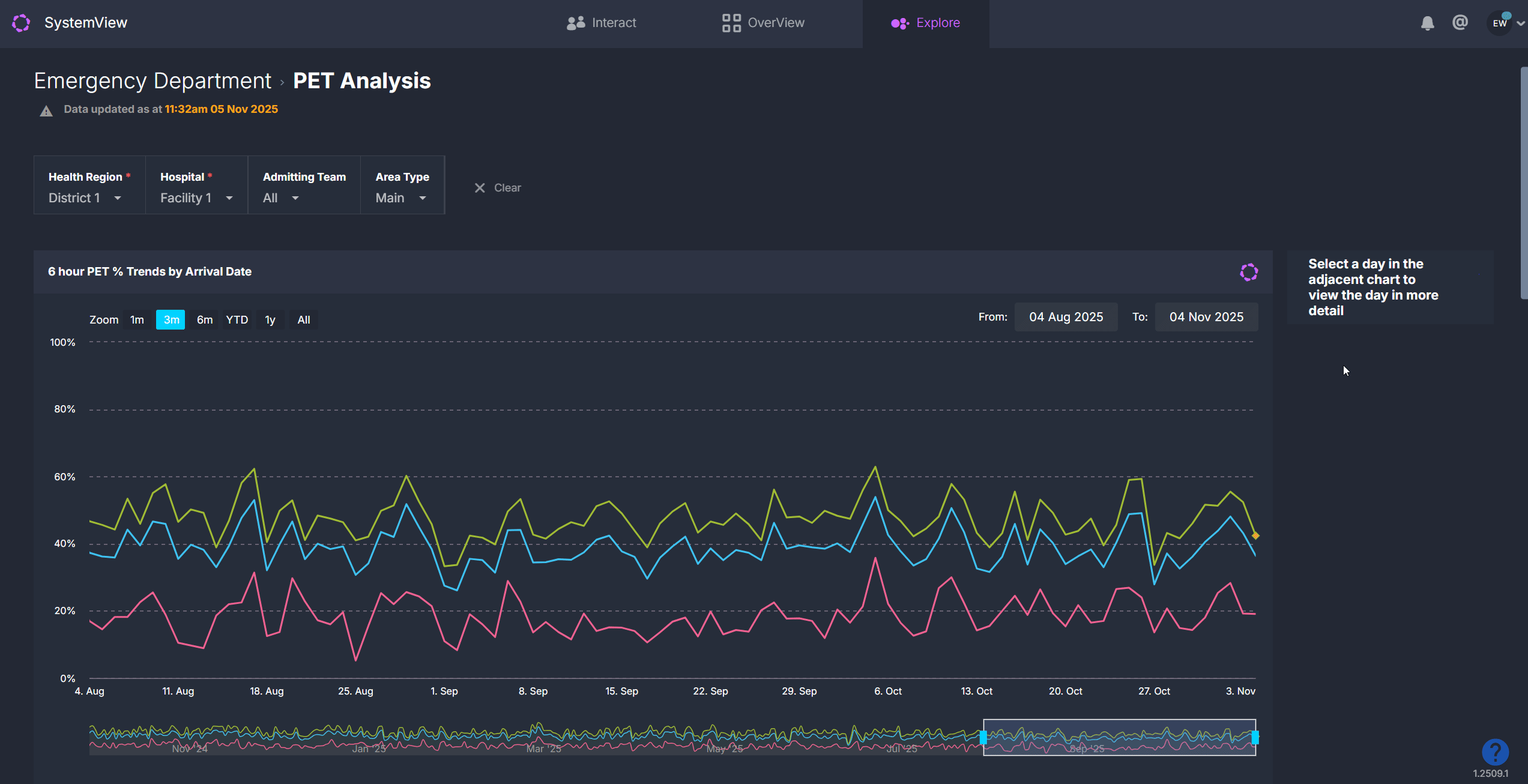The image size is (1528, 784).
Task: Click the Emergency Department breadcrumb link
Action: tap(152, 80)
